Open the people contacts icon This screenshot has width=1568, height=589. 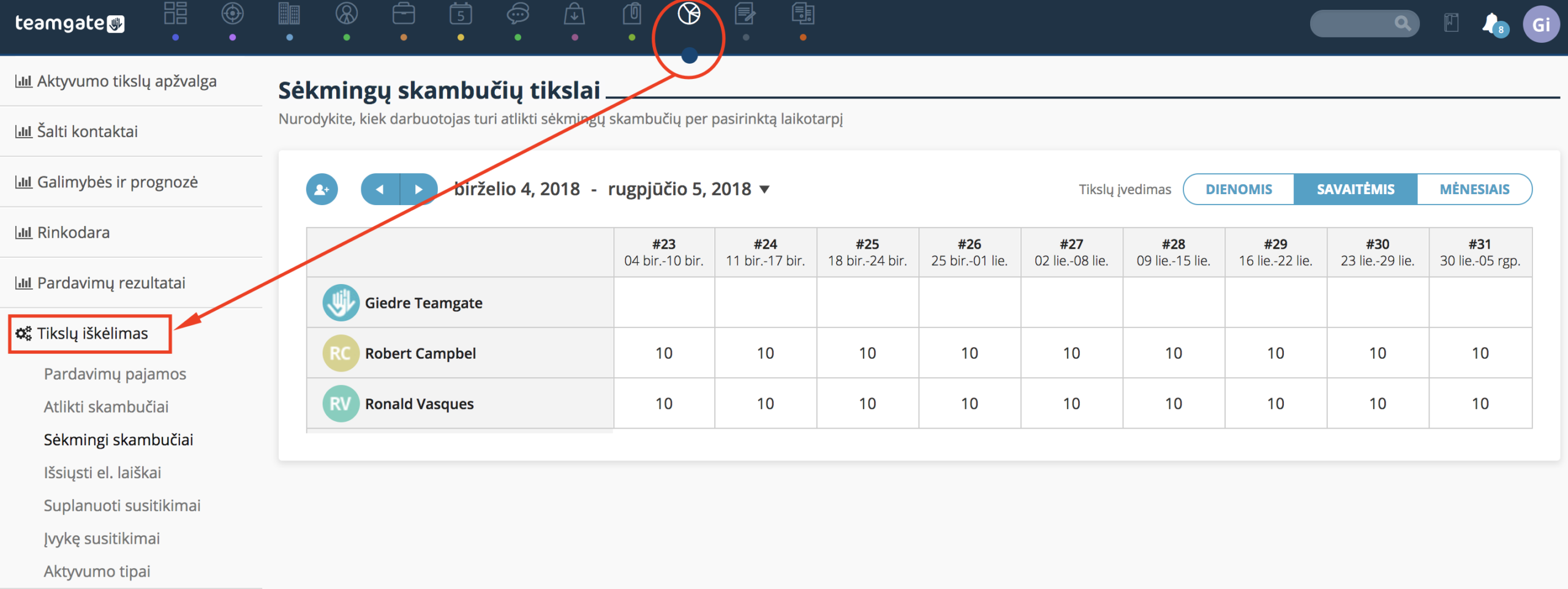[347, 13]
